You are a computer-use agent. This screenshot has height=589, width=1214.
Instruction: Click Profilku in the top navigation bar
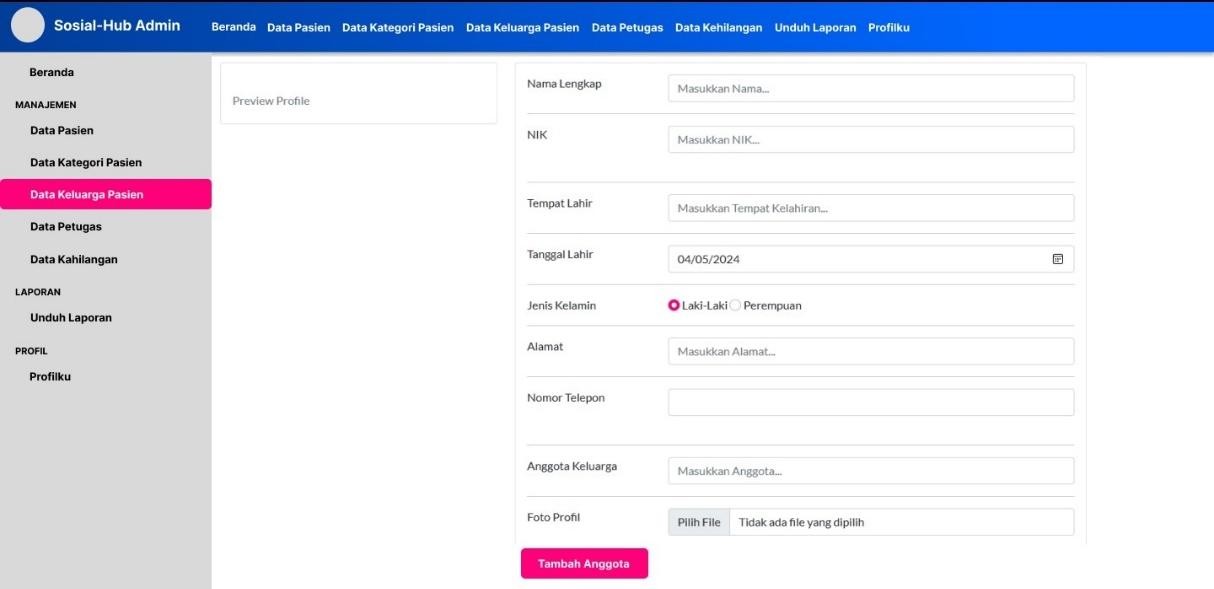[888, 27]
